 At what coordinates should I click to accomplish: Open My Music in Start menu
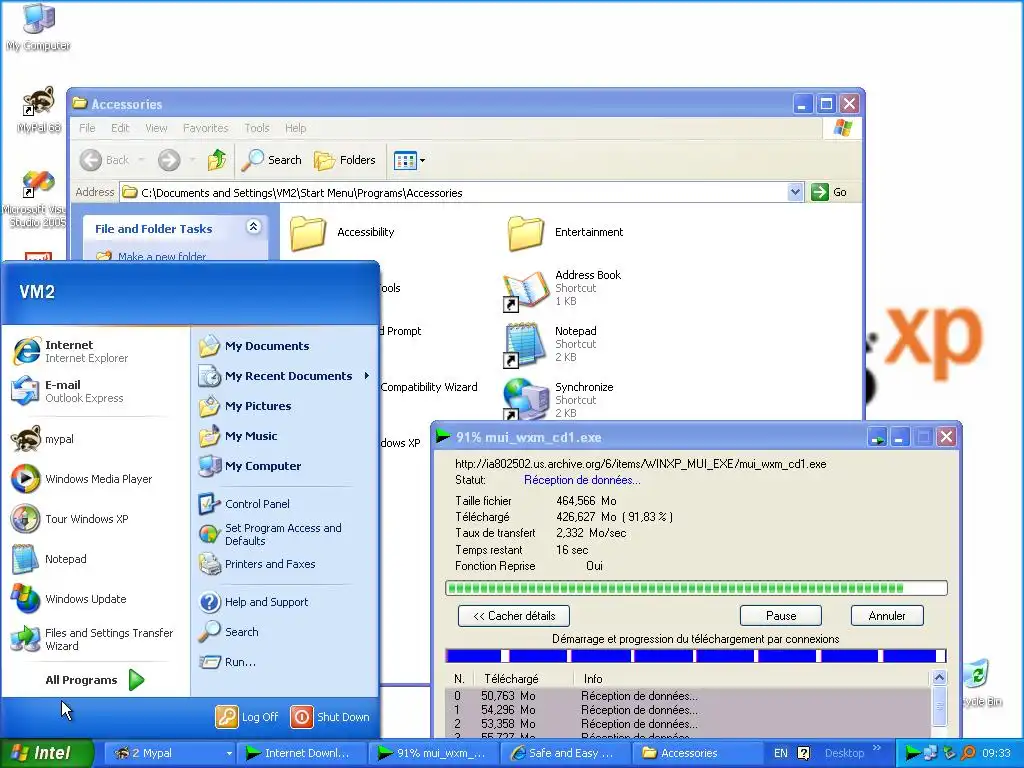[x=239, y=436]
